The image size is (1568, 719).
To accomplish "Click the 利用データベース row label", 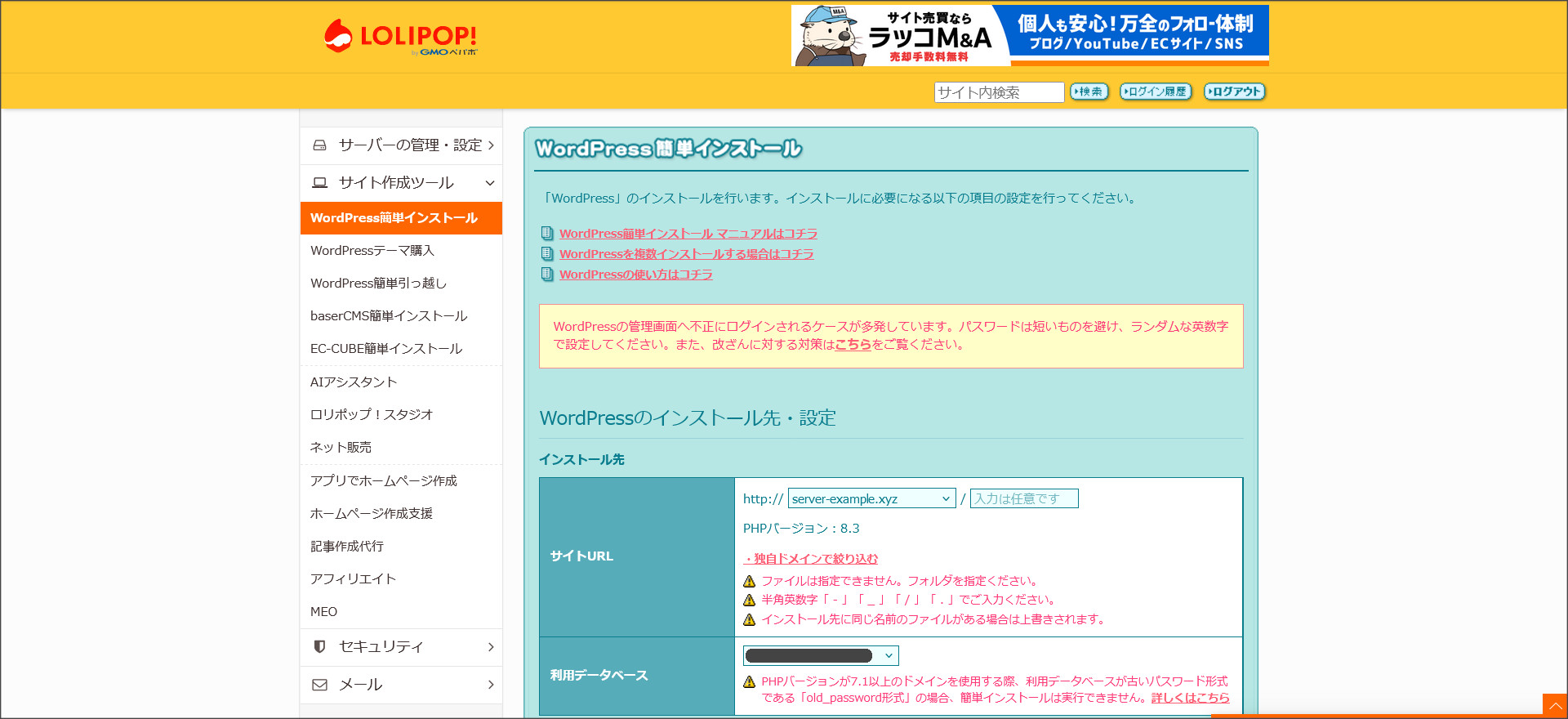I will click(x=599, y=676).
